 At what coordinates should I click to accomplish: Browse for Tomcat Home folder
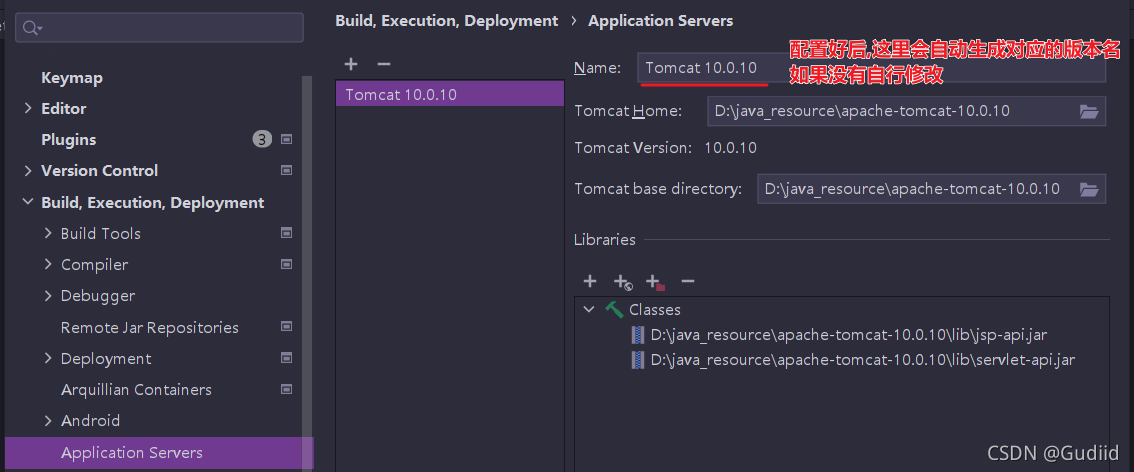pos(1088,111)
